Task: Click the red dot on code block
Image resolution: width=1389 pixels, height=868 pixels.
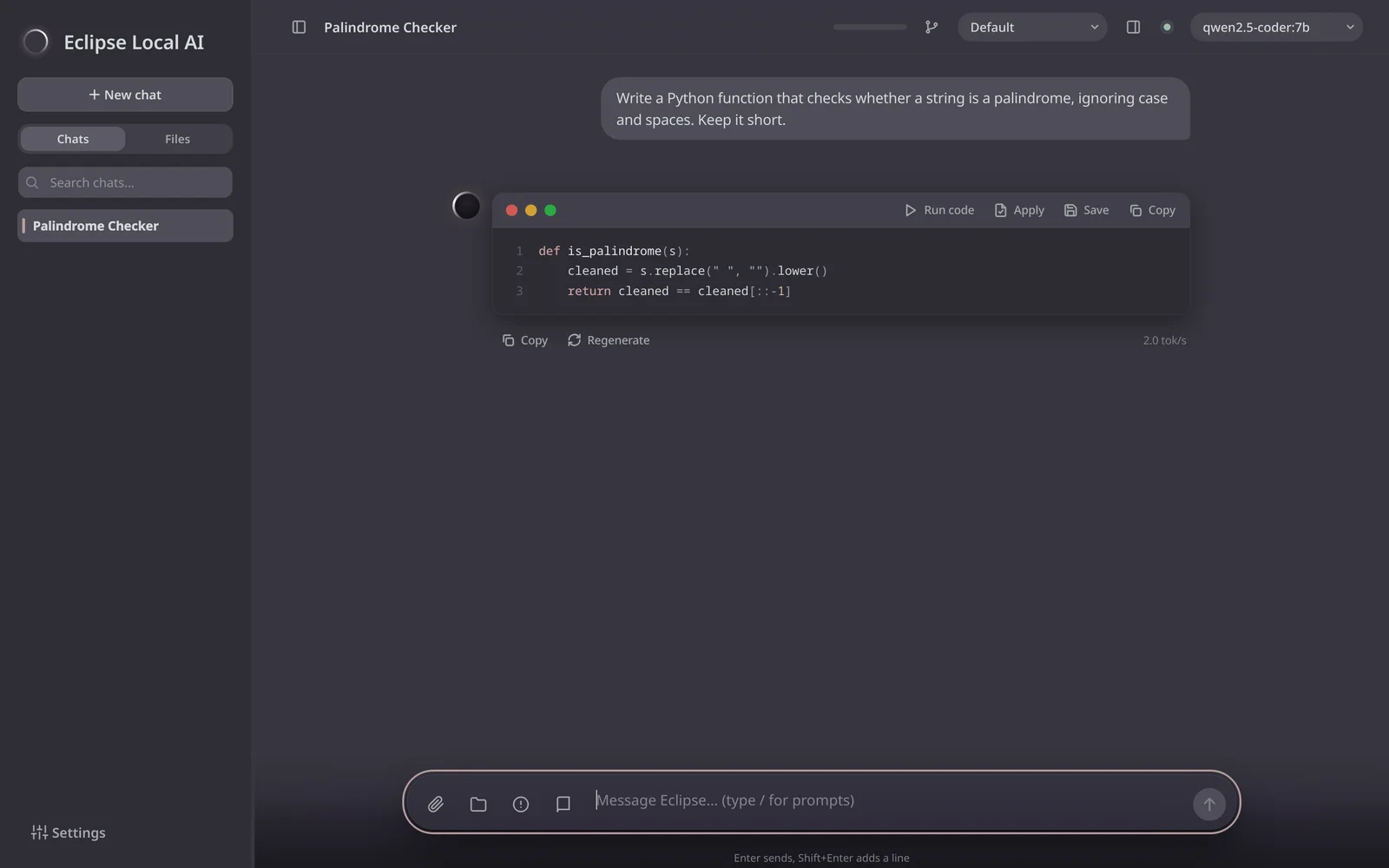Action: [511, 210]
